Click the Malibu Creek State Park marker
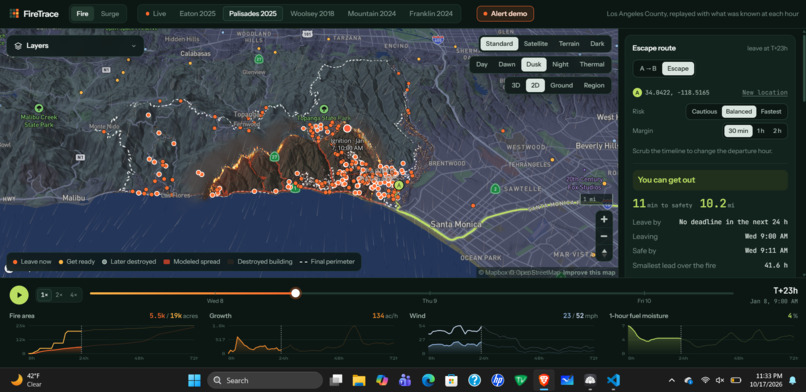The width and height of the screenshot is (806, 392). 39,108
